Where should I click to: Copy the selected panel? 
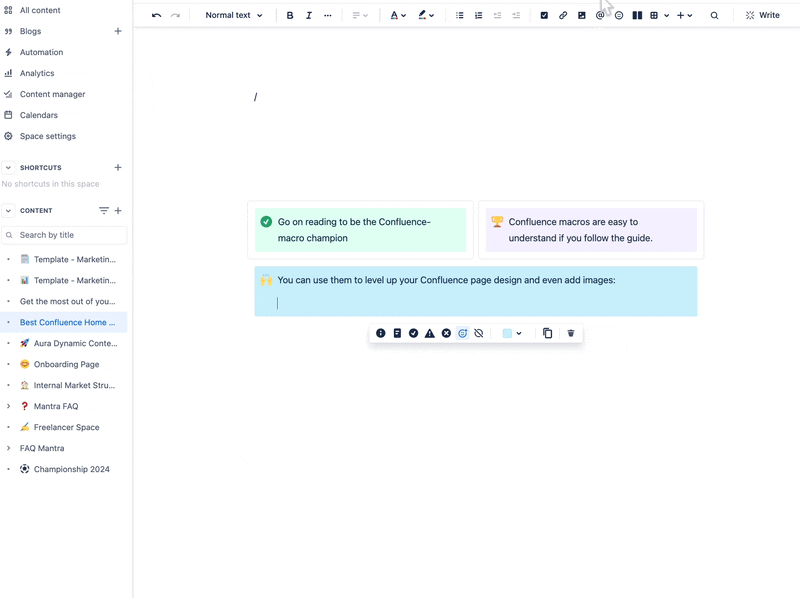547,333
